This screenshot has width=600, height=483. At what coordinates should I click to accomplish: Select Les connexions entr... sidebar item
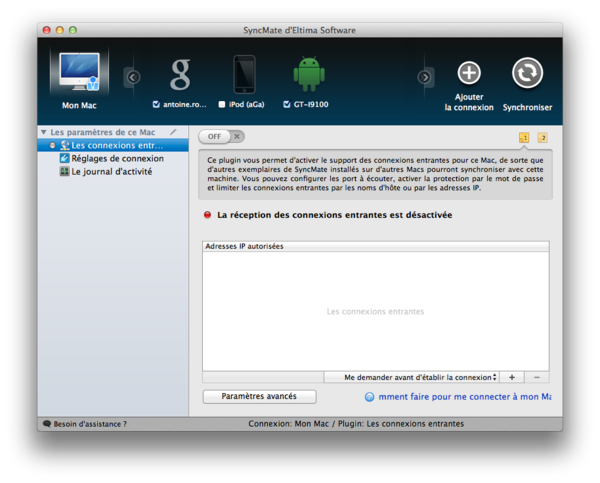113,145
